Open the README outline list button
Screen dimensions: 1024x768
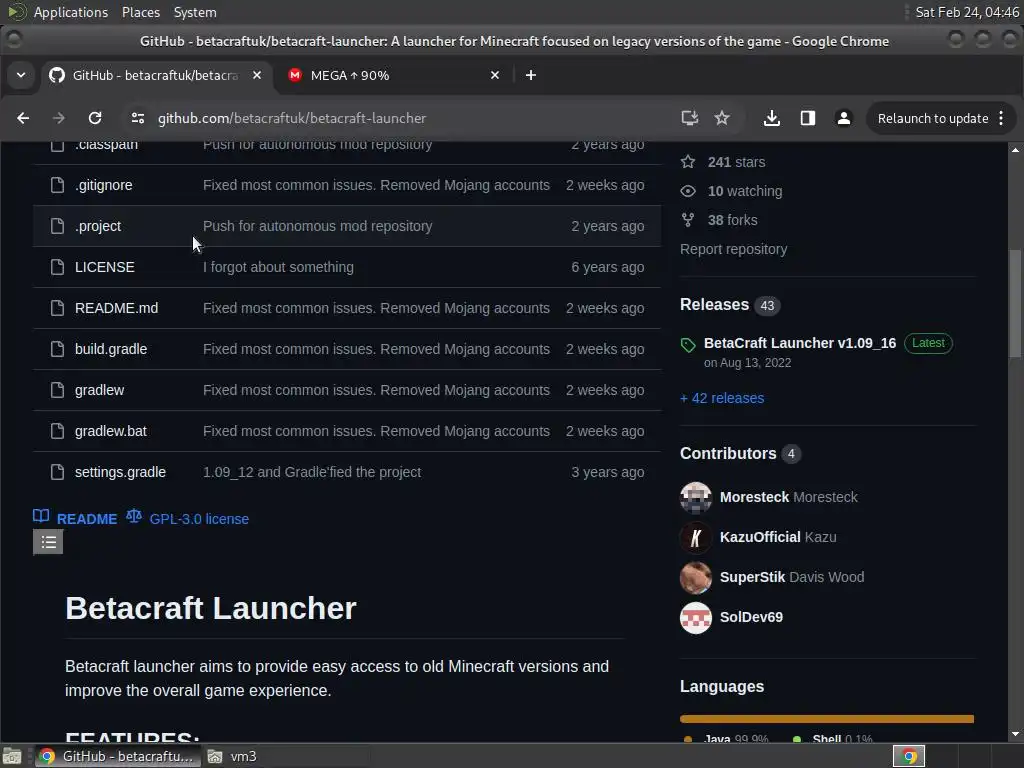[48, 542]
